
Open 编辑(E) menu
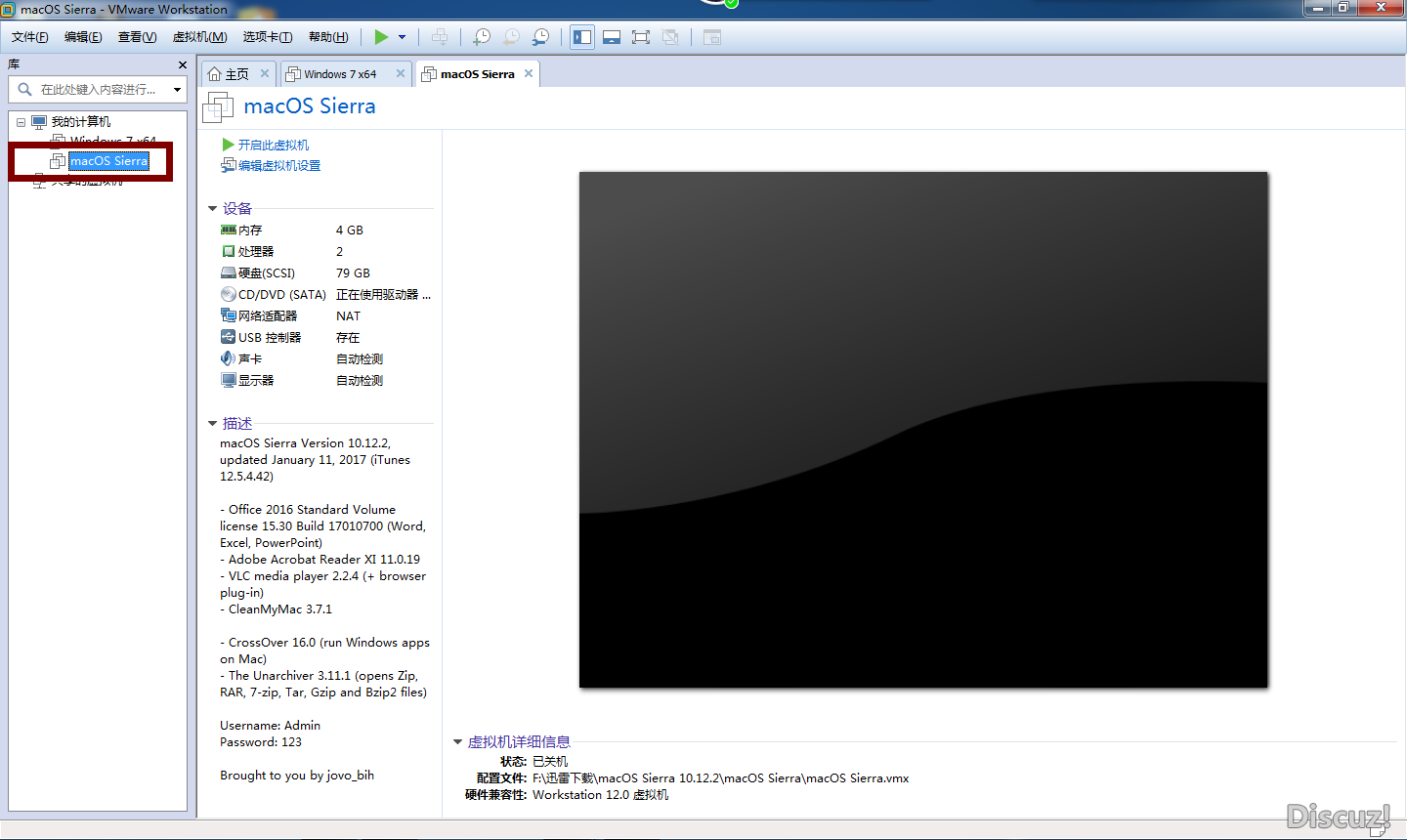coord(83,37)
